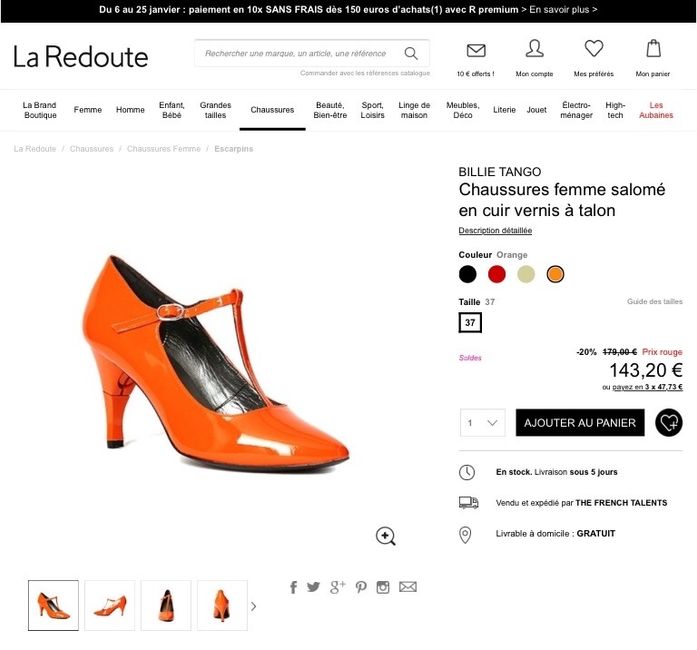Open the Mon compte profile icon

click(534, 49)
